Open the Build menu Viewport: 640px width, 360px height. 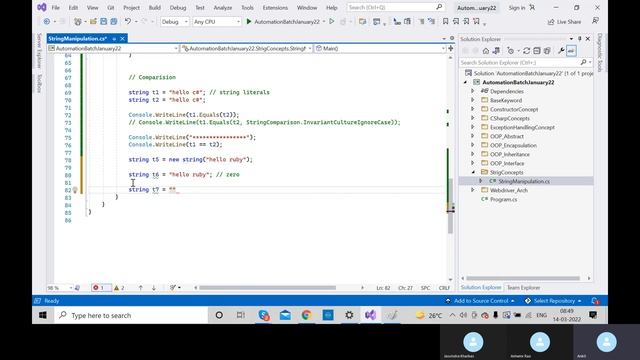(x=155, y=8)
